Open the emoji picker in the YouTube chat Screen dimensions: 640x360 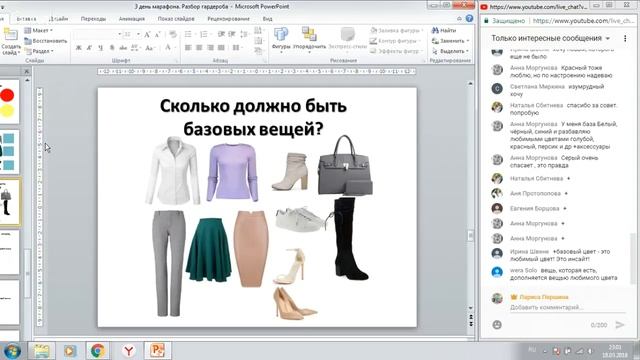coord(497,325)
